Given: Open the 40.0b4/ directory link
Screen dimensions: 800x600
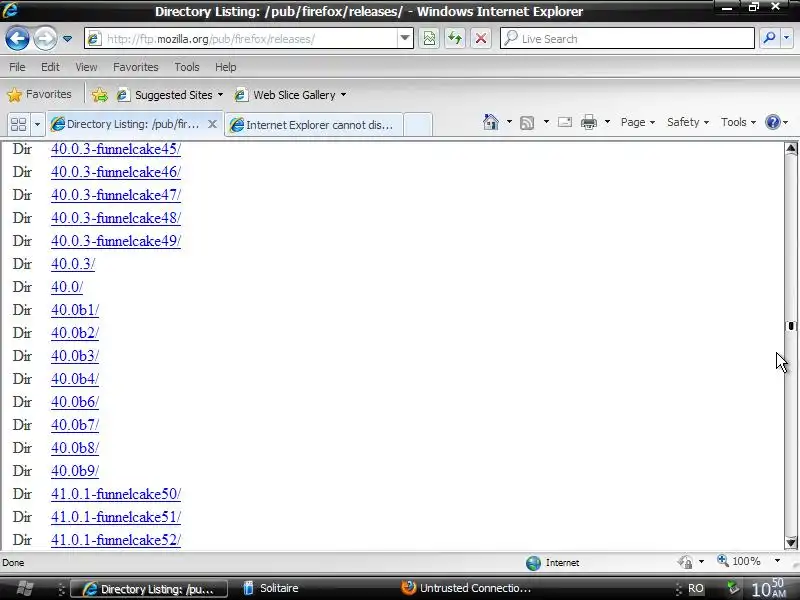Looking at the screenshot, I should [x=75, y=379].
